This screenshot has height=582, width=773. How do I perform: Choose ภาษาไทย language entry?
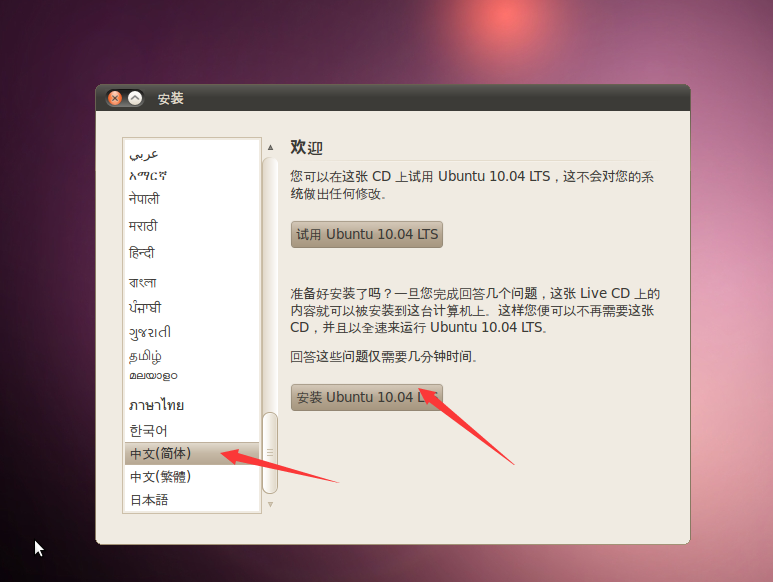[x=192, y=405]
